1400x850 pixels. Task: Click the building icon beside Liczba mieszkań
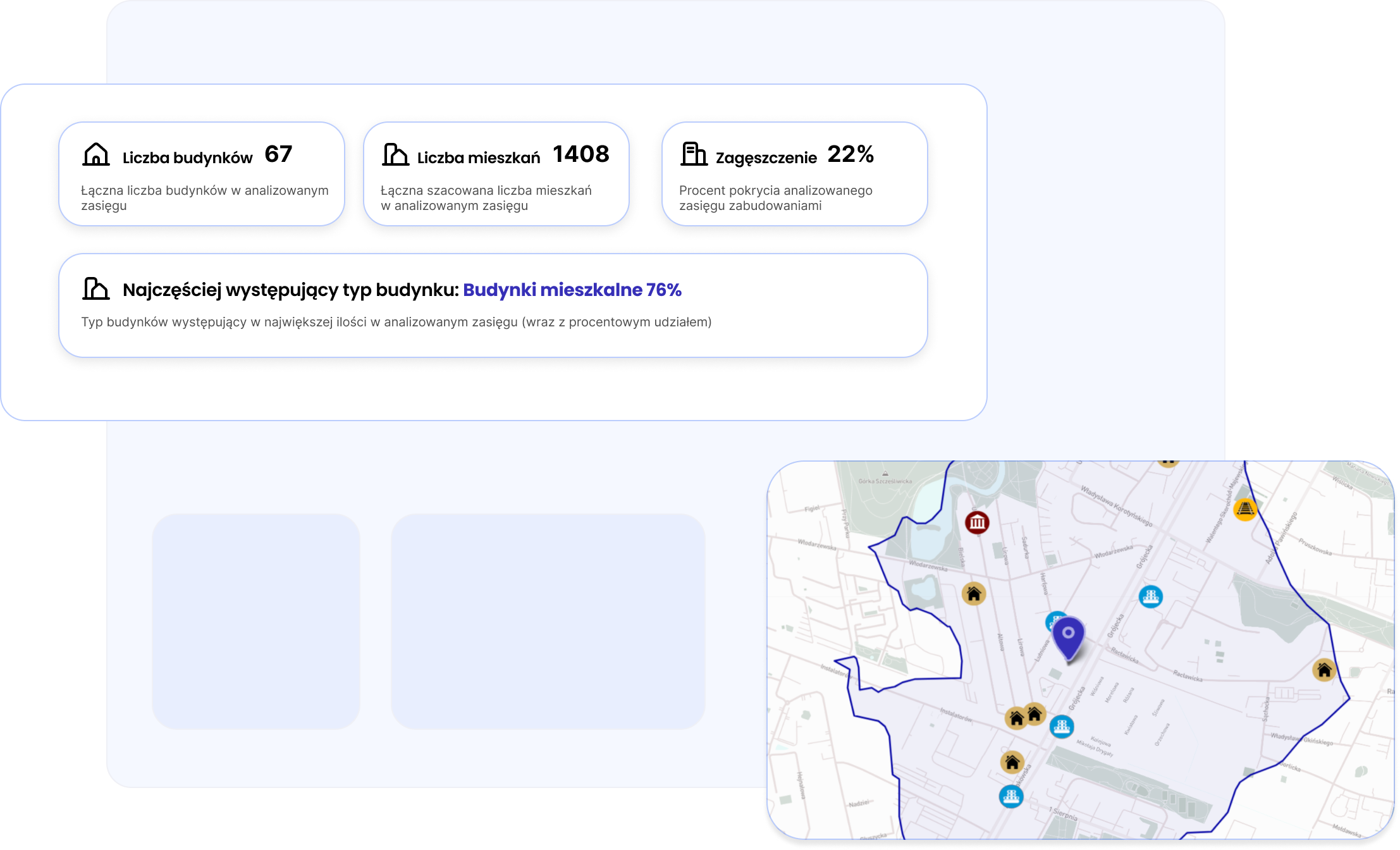396,154
